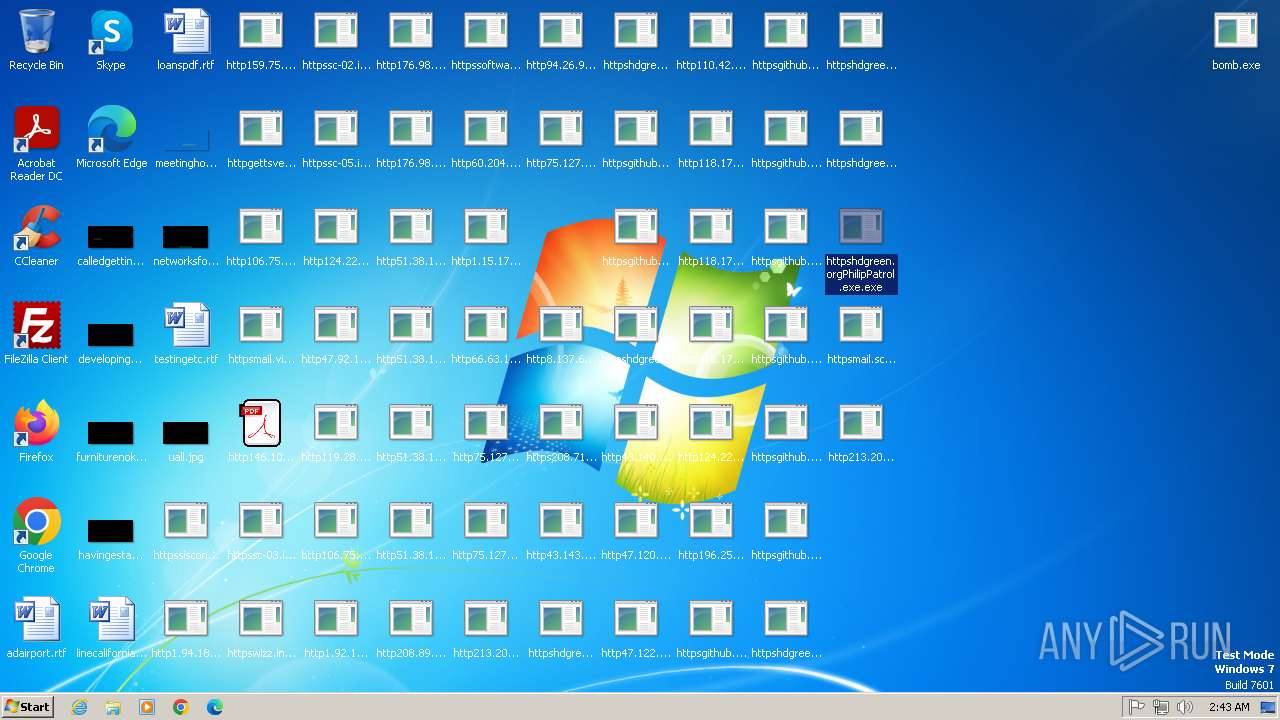Image resolution: width=1280 pixels, height=720 pixels.
Task: Open the CCleaner desktop shortcut
Action: [36, 236]
